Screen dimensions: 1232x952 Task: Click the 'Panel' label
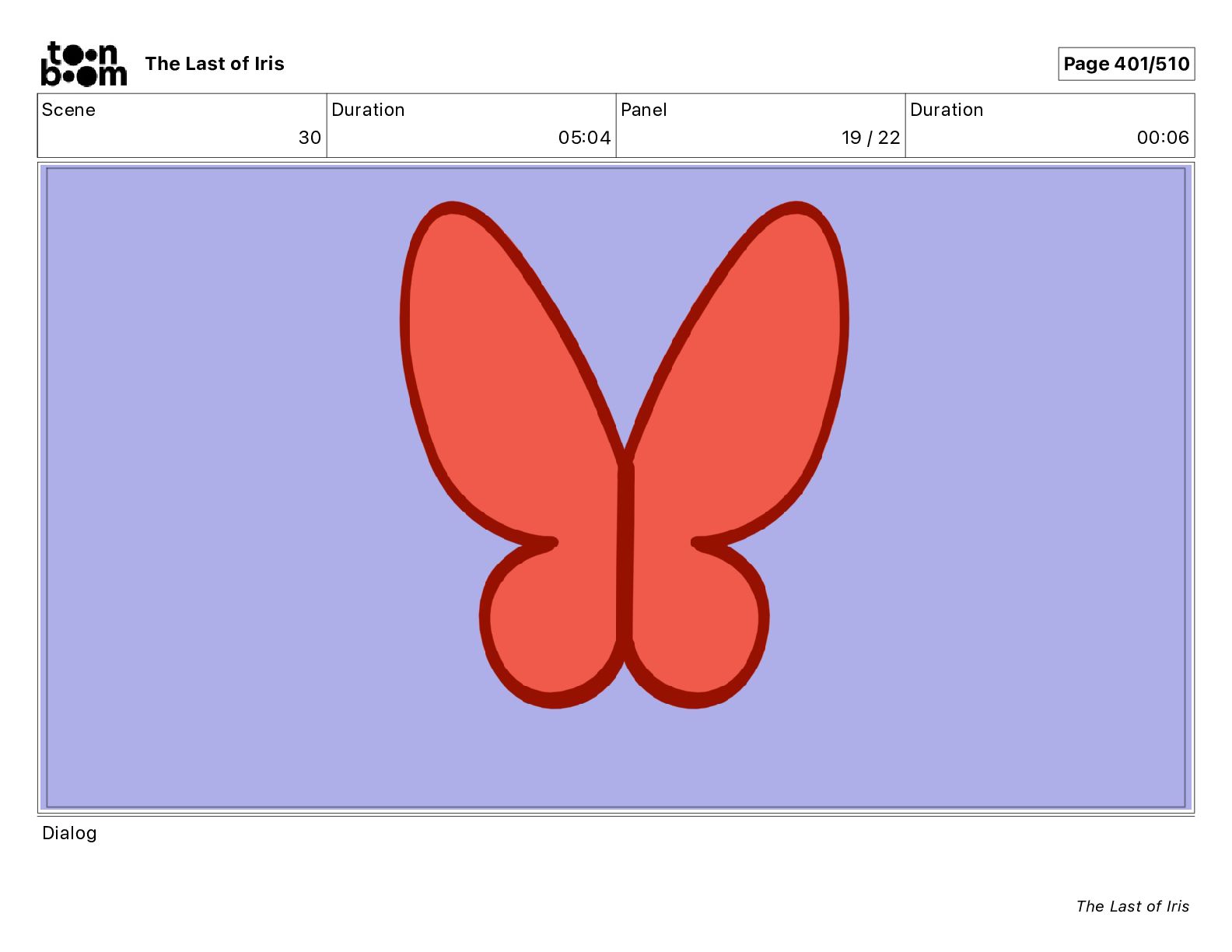644,110
